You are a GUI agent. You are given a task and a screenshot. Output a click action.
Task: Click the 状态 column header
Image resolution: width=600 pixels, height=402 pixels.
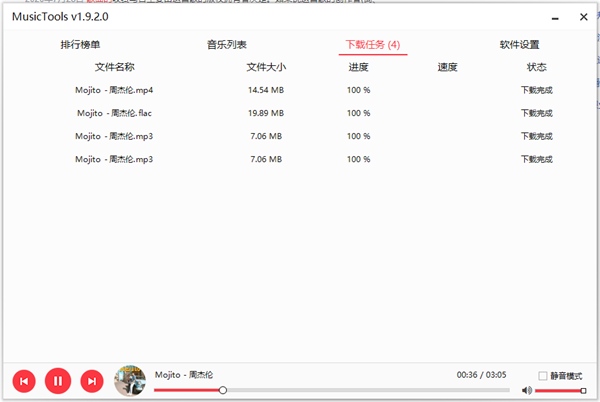coord(536,67)
